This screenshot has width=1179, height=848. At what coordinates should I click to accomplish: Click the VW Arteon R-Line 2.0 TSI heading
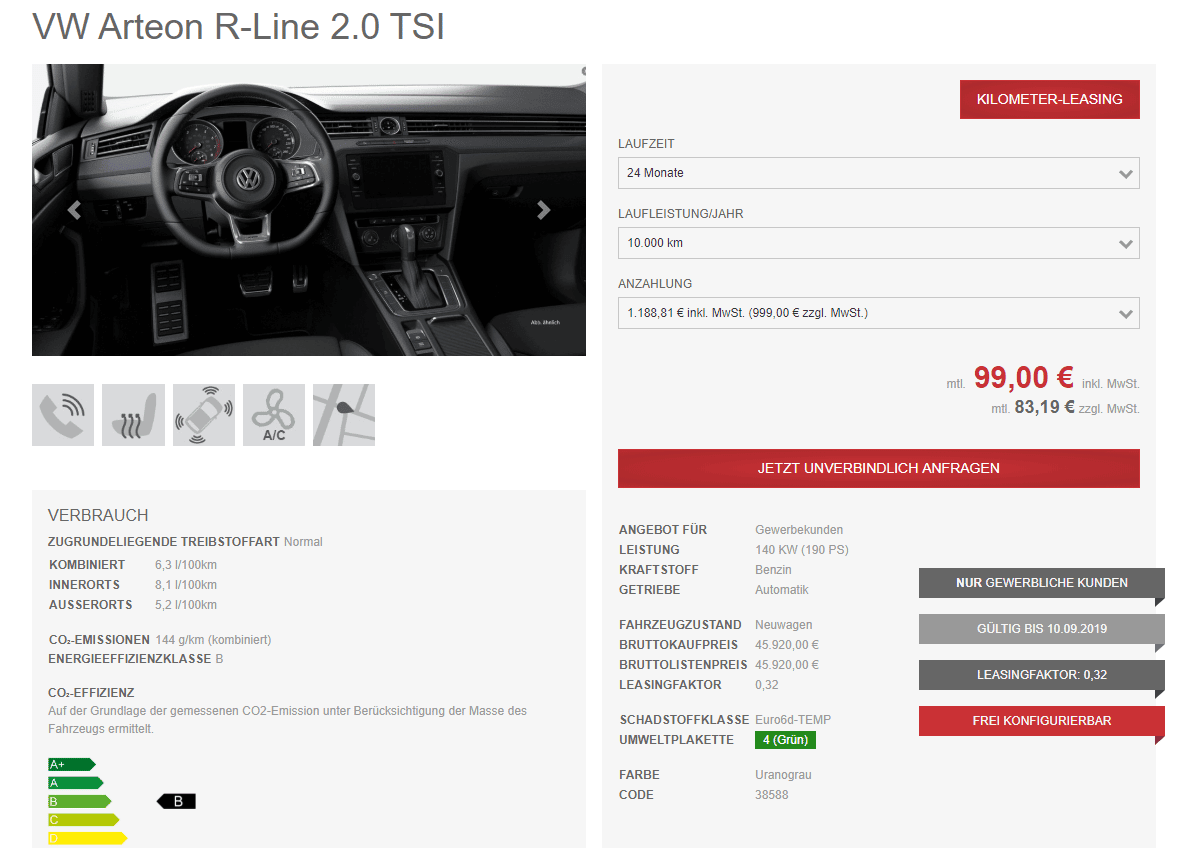click(x=238, y=27)
